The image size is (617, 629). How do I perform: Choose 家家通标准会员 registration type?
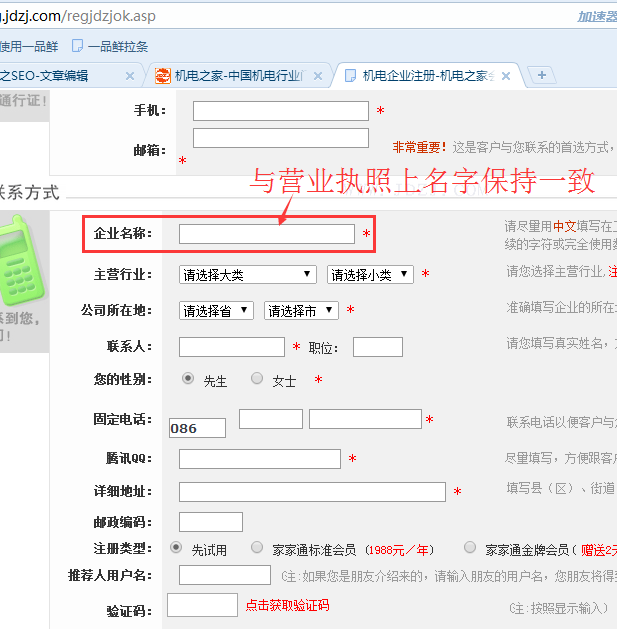257,547
